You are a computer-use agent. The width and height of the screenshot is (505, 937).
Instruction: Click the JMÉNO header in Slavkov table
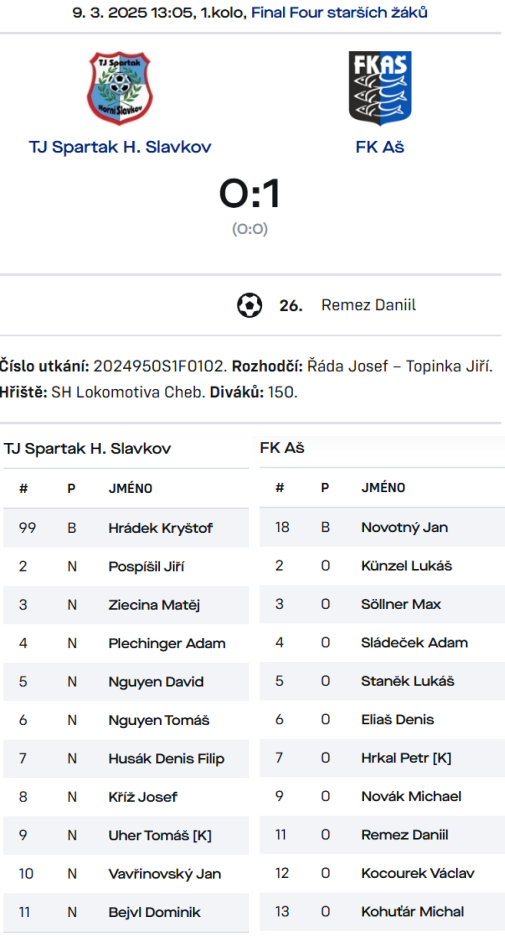coord(130,489)
